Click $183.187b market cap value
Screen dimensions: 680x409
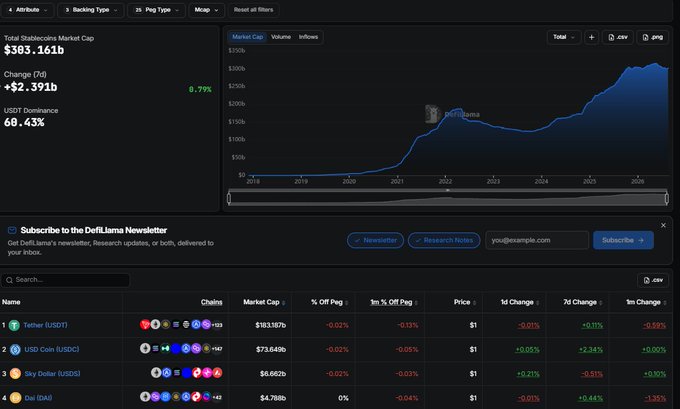click(271, 325)
